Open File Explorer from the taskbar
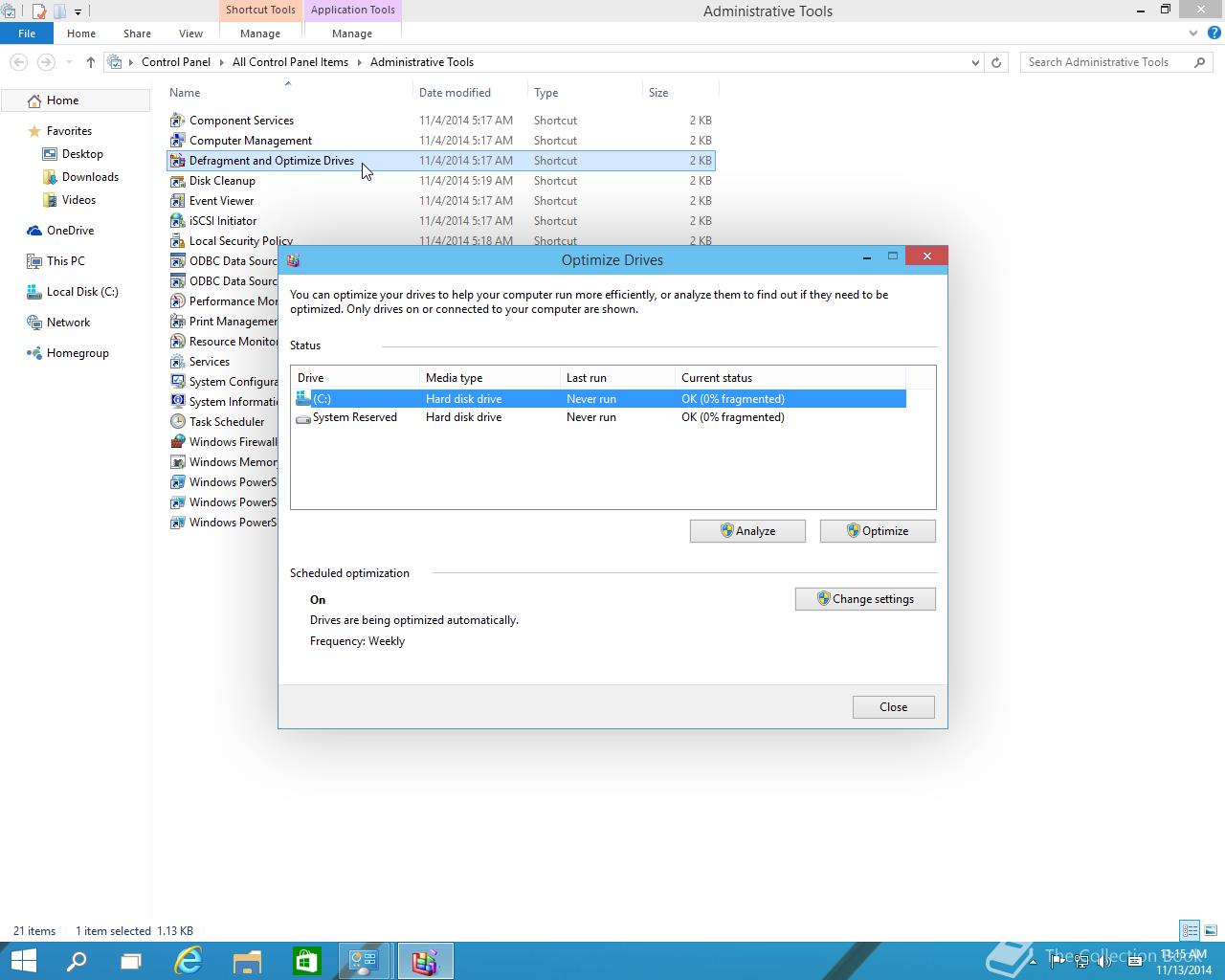 tap(247, 961)
